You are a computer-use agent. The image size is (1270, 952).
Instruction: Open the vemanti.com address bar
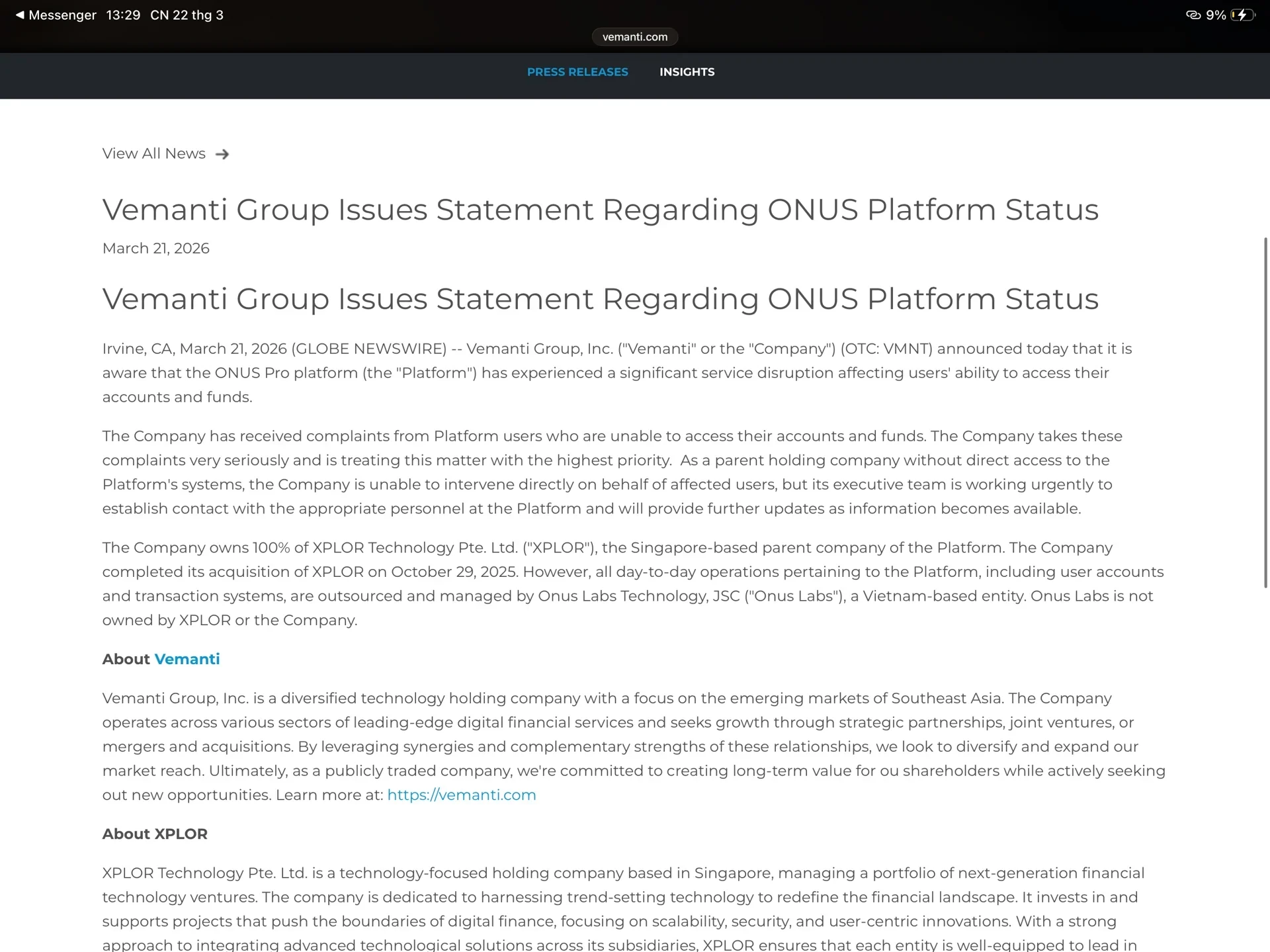click(634, 36)
